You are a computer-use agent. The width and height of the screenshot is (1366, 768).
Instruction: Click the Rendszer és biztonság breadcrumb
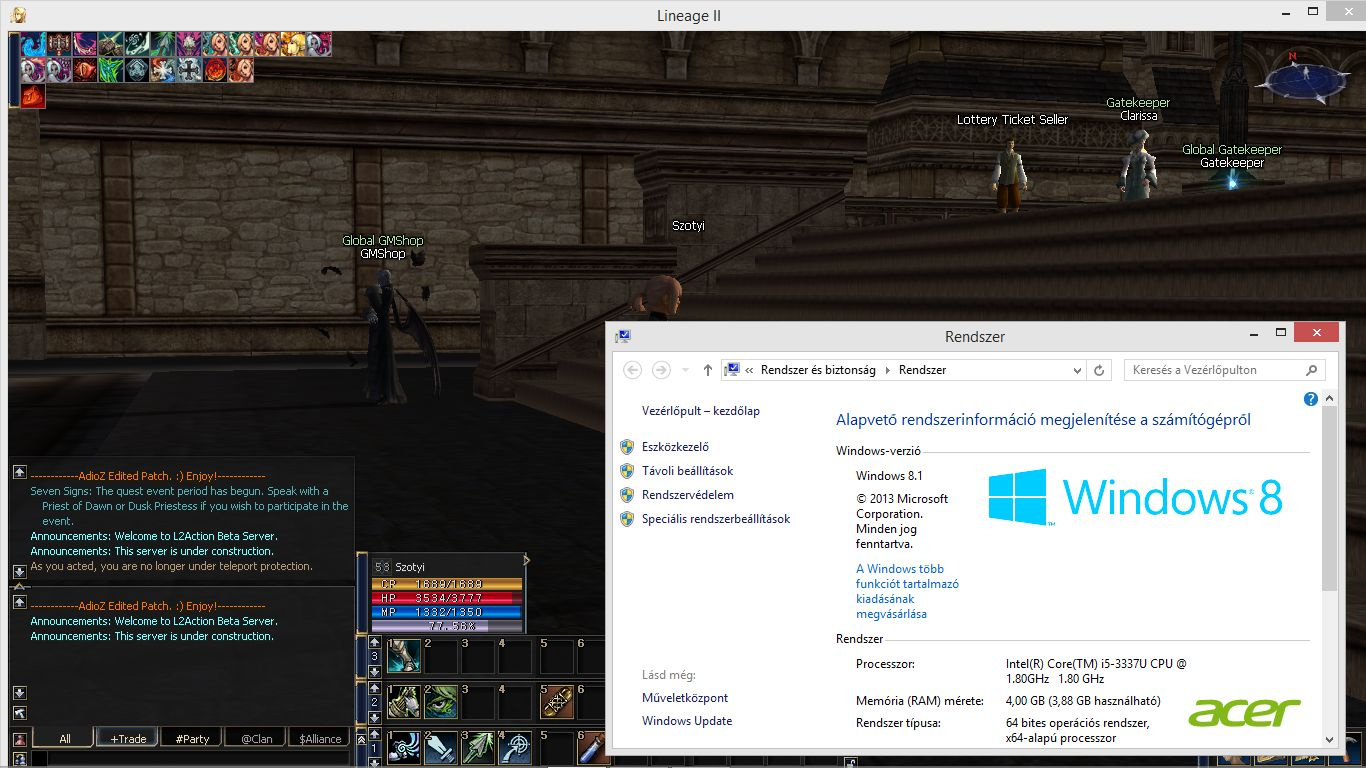818,370
